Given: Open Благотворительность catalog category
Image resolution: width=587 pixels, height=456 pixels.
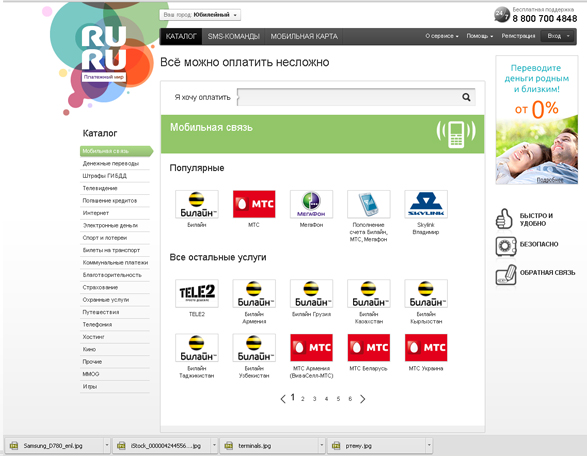Looking at the screenshot, I should (112, 275).
